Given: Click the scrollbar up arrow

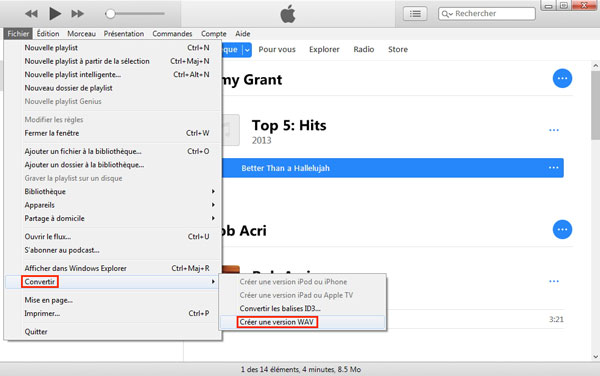Looking at the screenshot, I should tap(595, 66).
